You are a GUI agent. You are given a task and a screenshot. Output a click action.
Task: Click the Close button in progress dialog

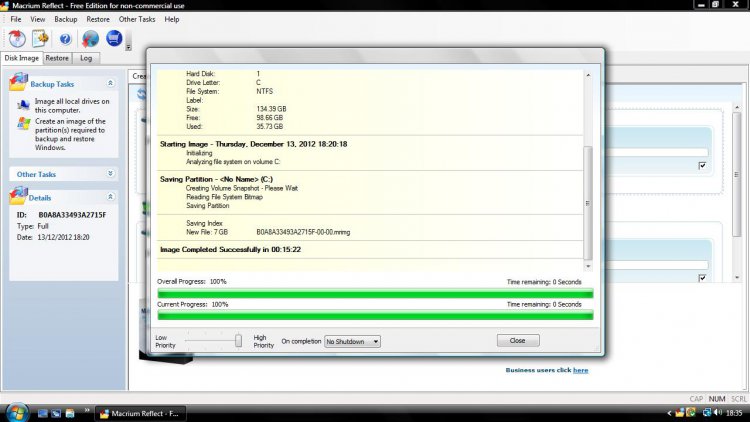click(518, 341)
